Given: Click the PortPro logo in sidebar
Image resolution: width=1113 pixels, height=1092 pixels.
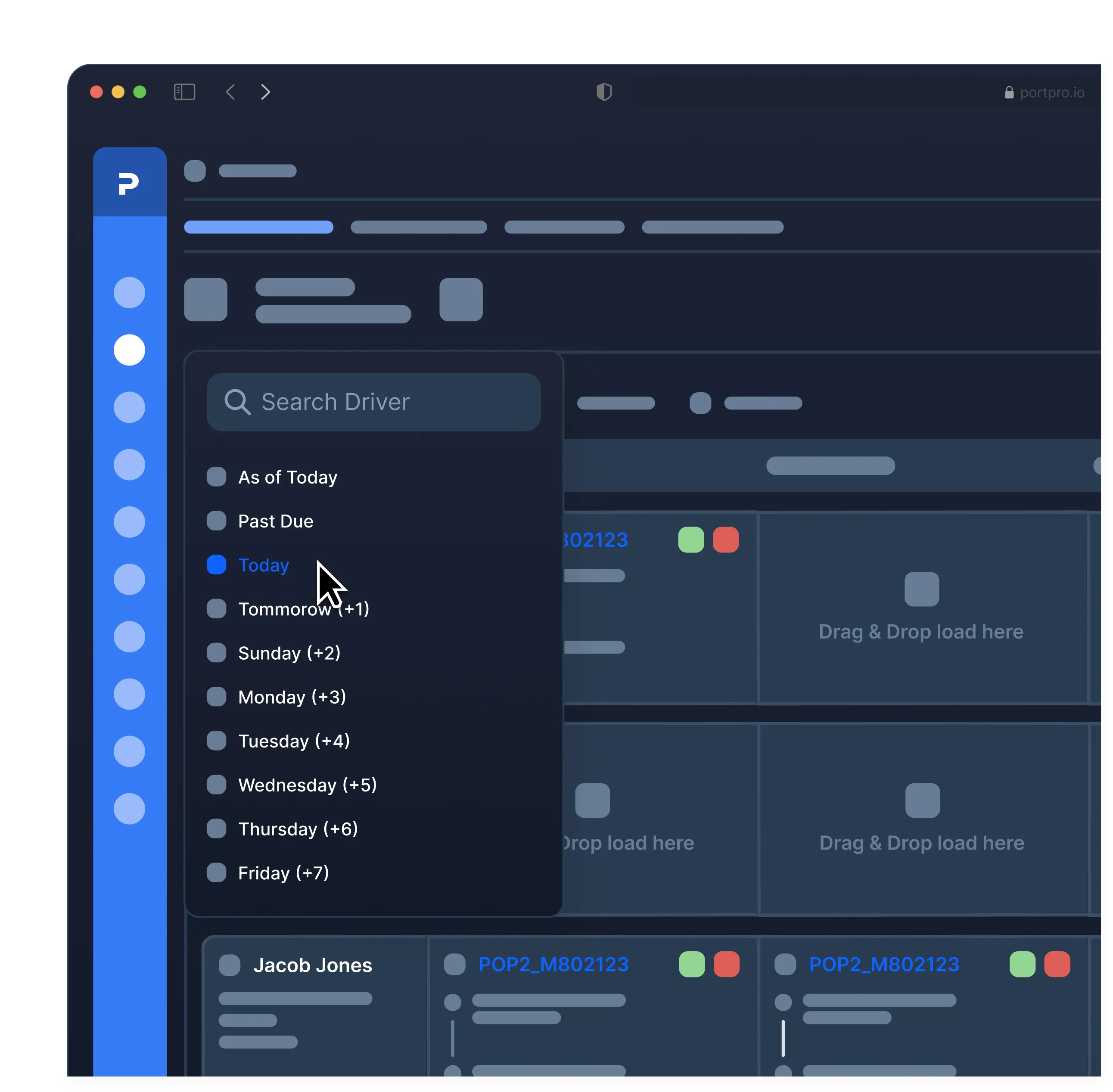Looking at the screenshot, I should tap(129, 183).
